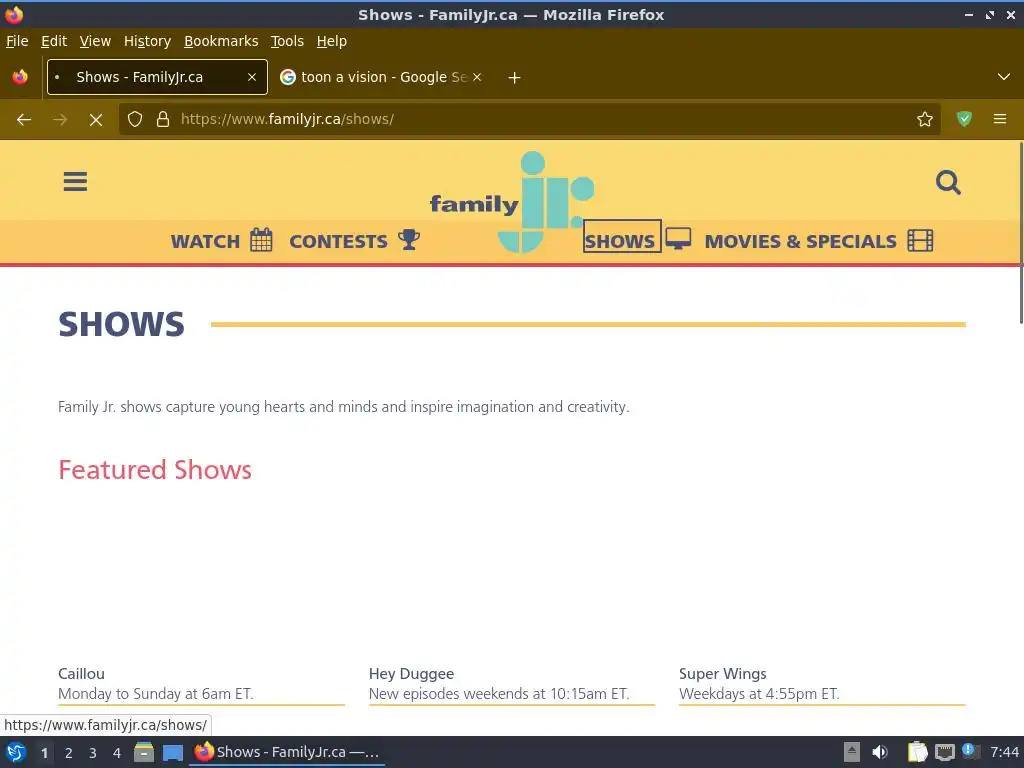
Task: Click the URL address bar field
Action: (529, 119)
